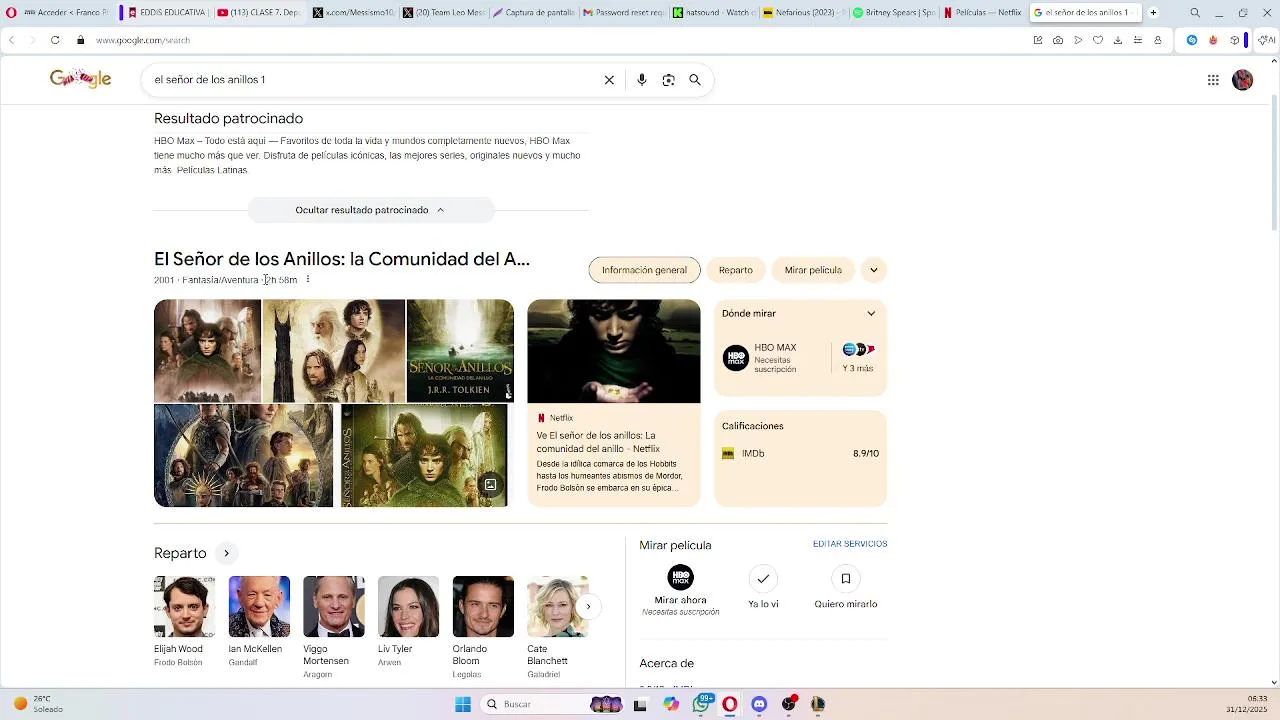Reload the page in Opera
The image size is (1280, 720).
[55, 40]
